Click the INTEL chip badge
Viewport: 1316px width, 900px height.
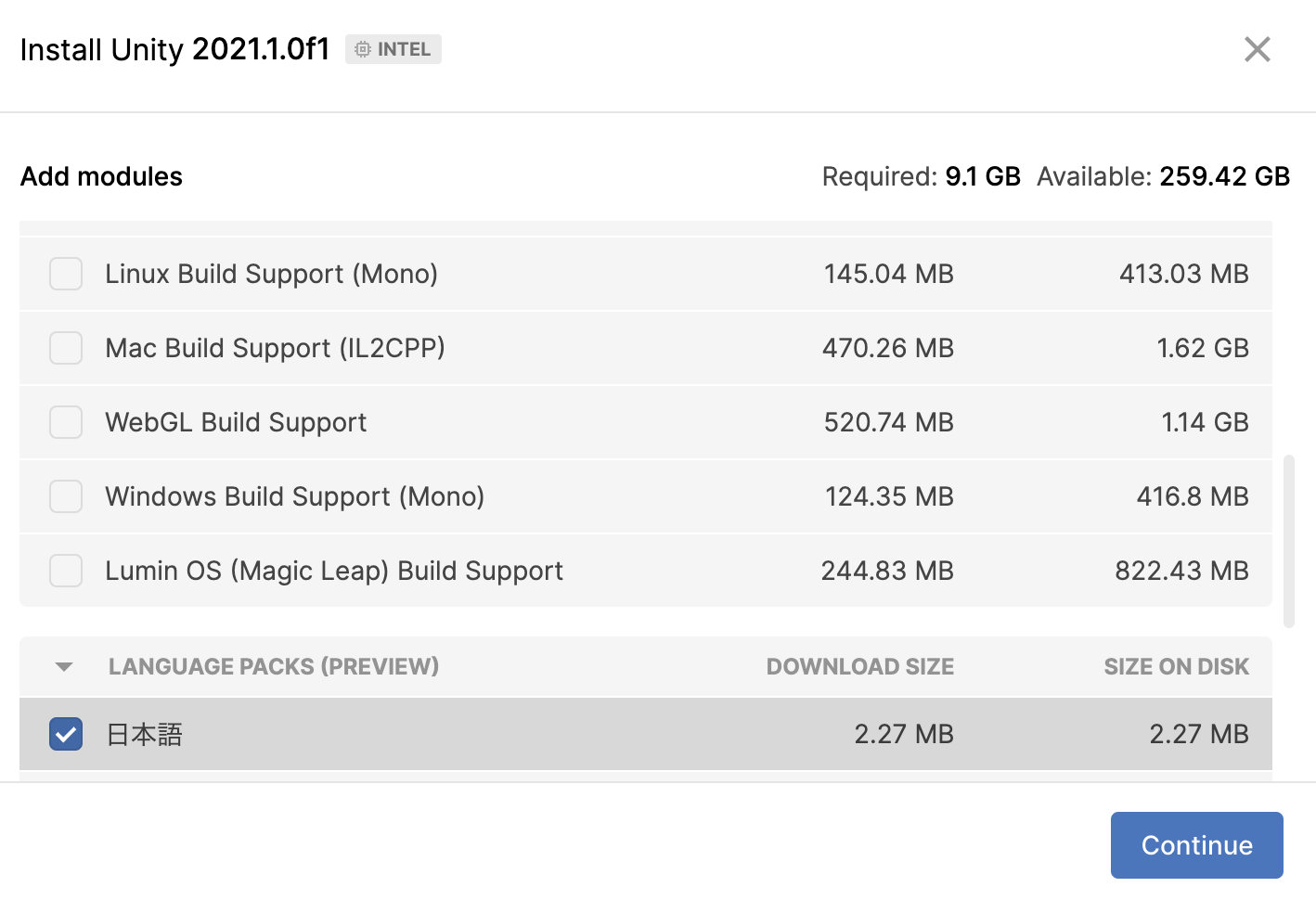pos(394,49)
